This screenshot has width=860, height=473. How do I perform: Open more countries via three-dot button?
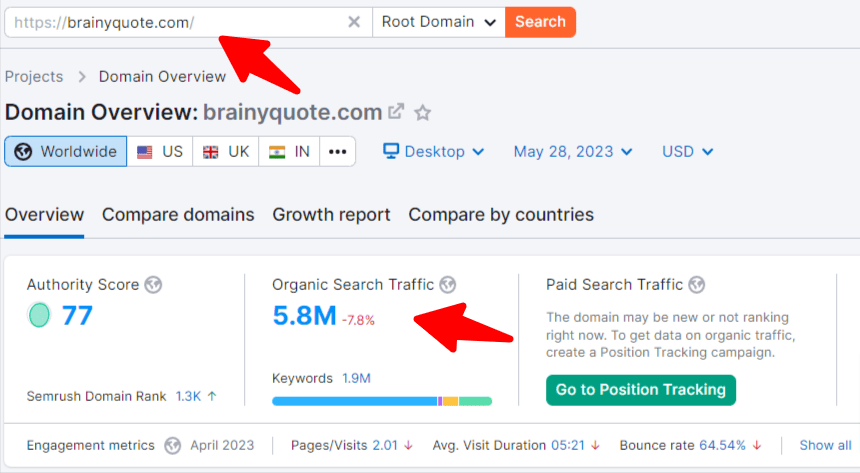337,152
